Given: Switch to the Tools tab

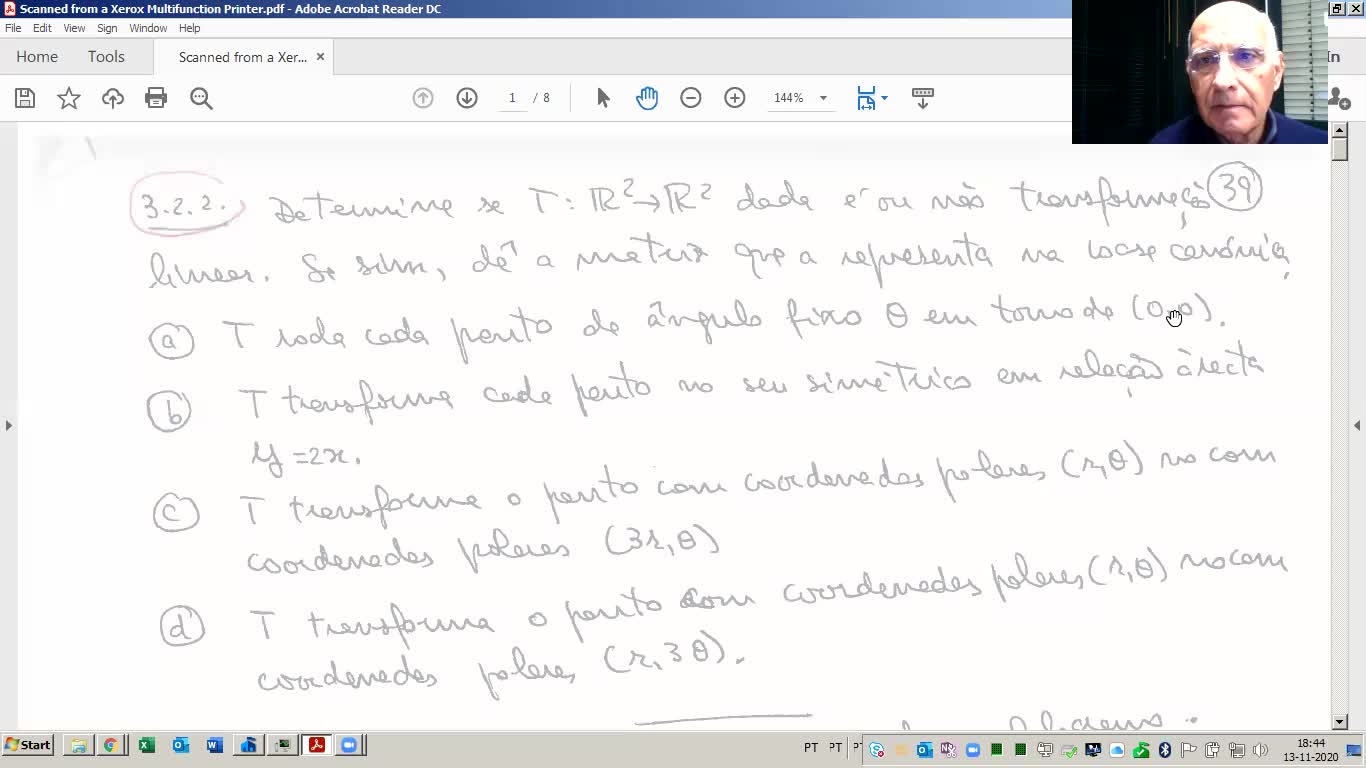Looking at the screenshot, I should (x=106, y=57).
